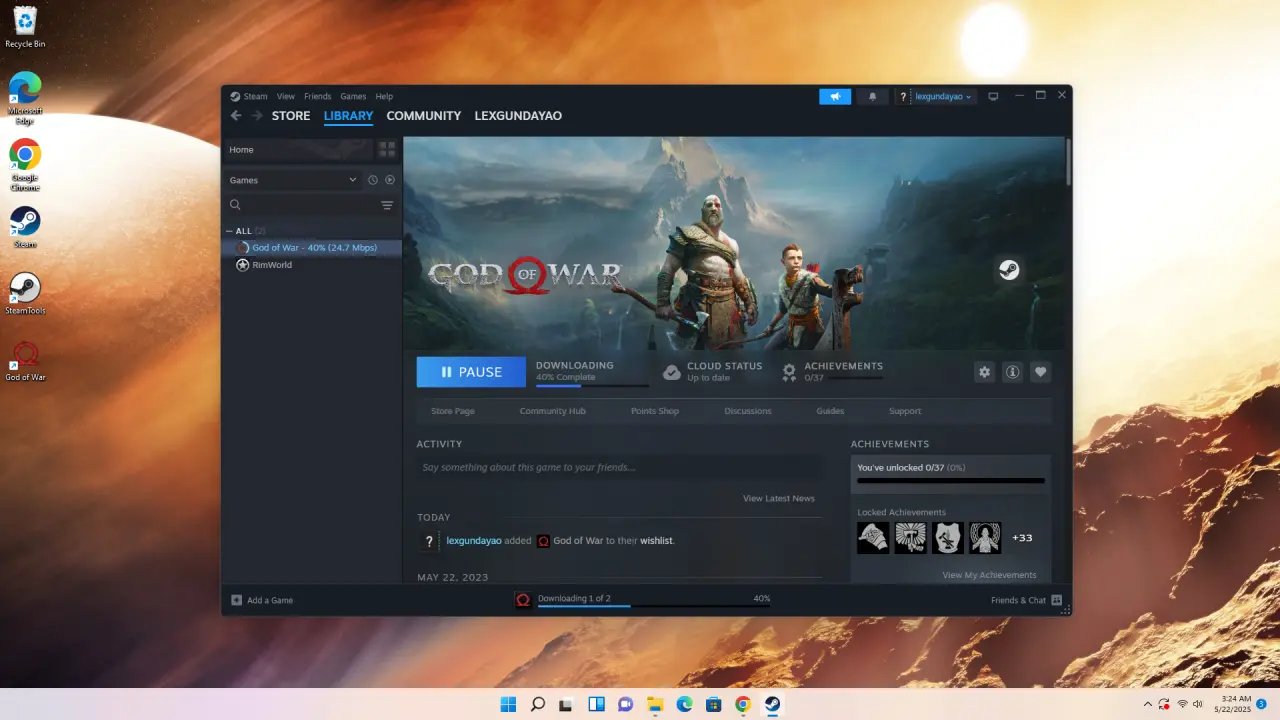This screenshot has height=720, width=1280.
Task: Click God of War icon in download bar
Action: pos(523,600)
